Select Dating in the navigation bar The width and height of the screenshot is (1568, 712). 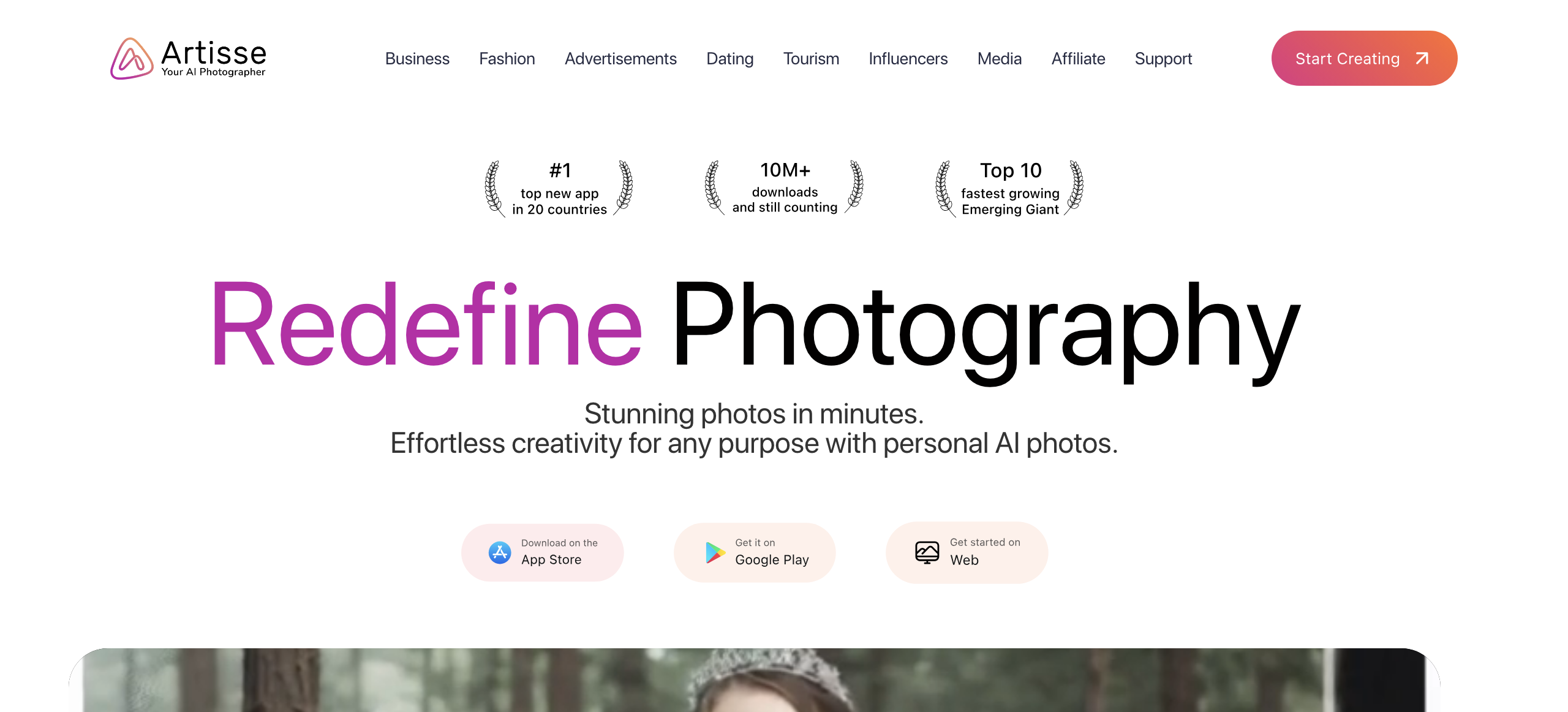coord(729,59)
